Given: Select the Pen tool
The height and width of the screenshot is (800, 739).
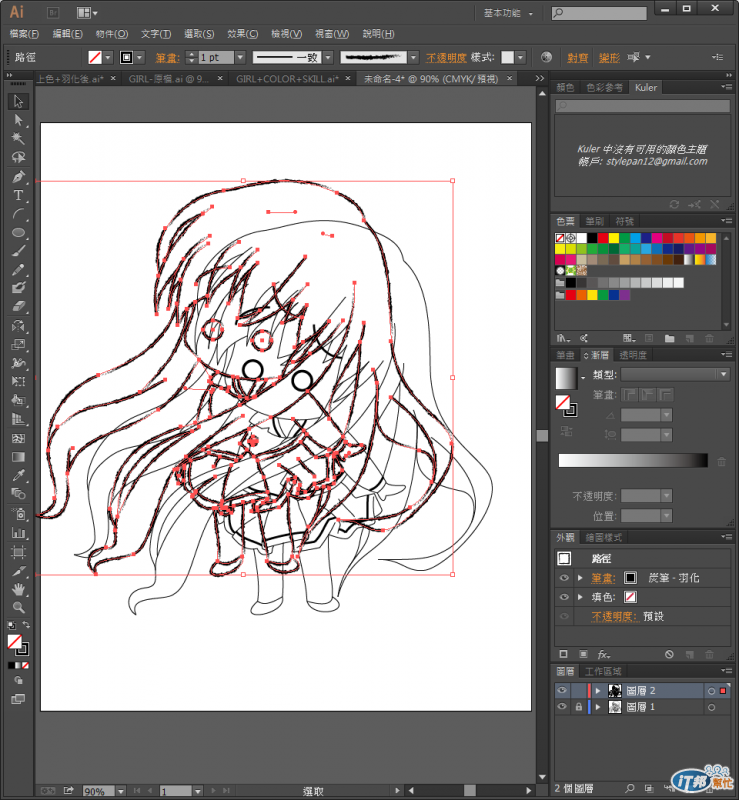Looking at the screenshot, I should click(18, 177).
